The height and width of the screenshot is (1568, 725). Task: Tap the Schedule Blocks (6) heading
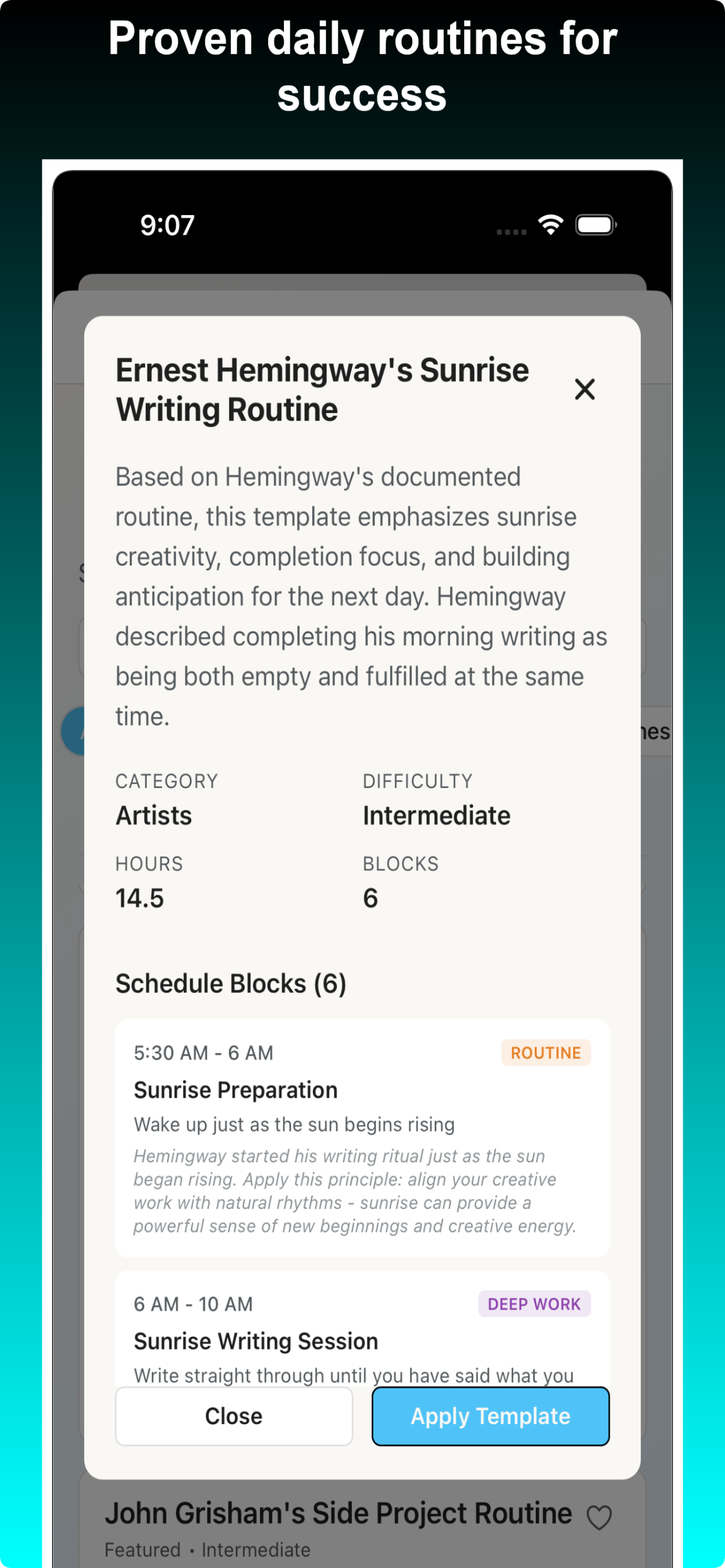[231, 984]
